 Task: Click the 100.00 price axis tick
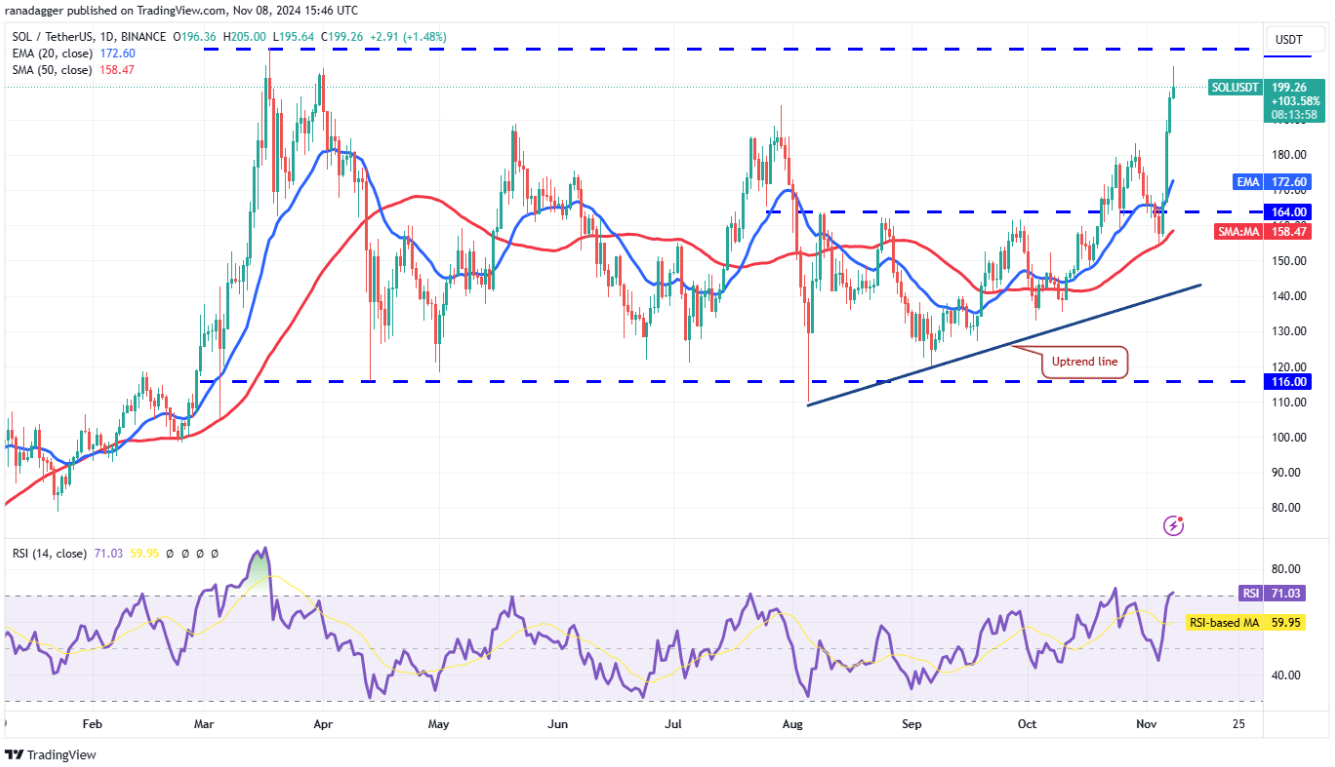tap(1288, 437)
